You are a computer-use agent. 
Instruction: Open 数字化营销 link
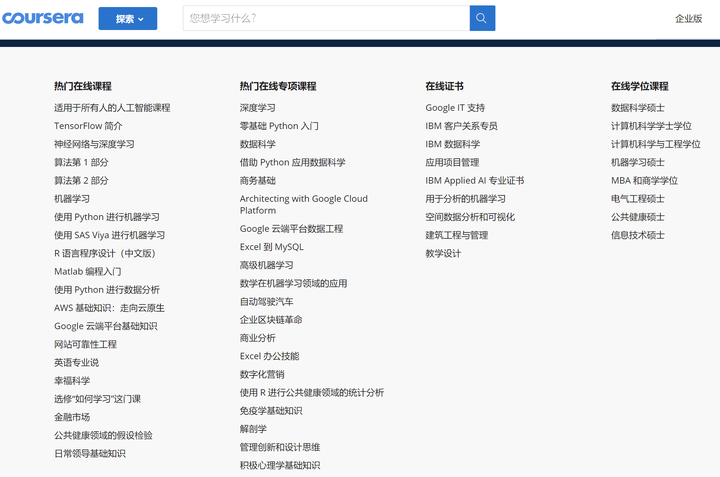(262, 375)
